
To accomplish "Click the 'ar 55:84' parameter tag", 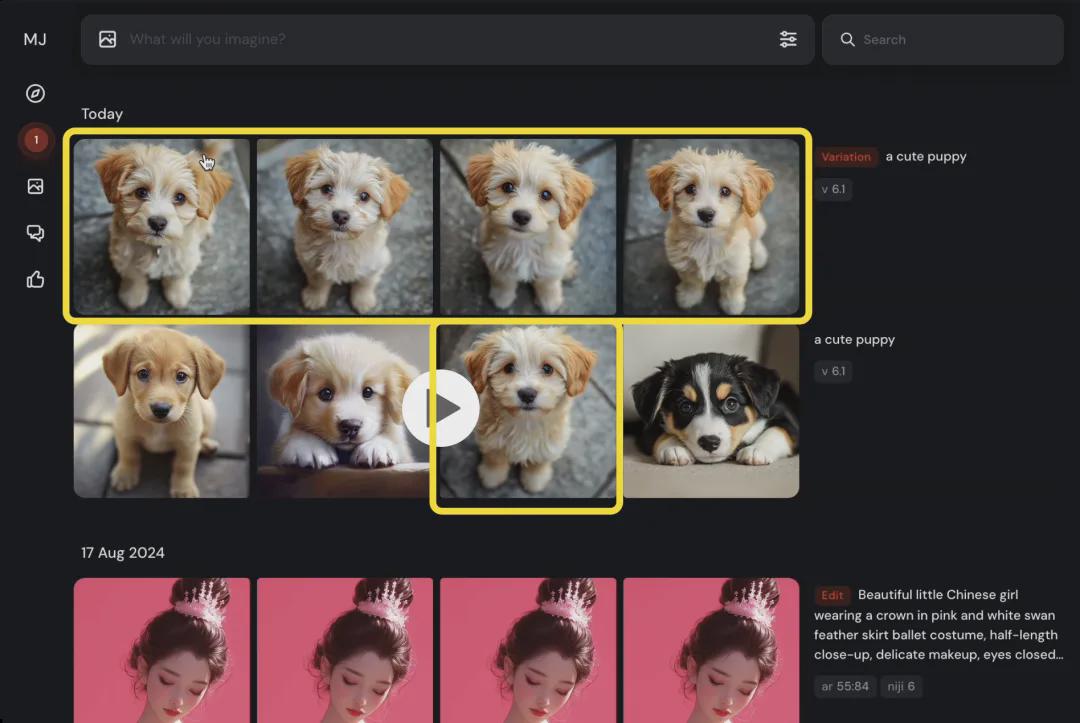I will pos(845,687).
